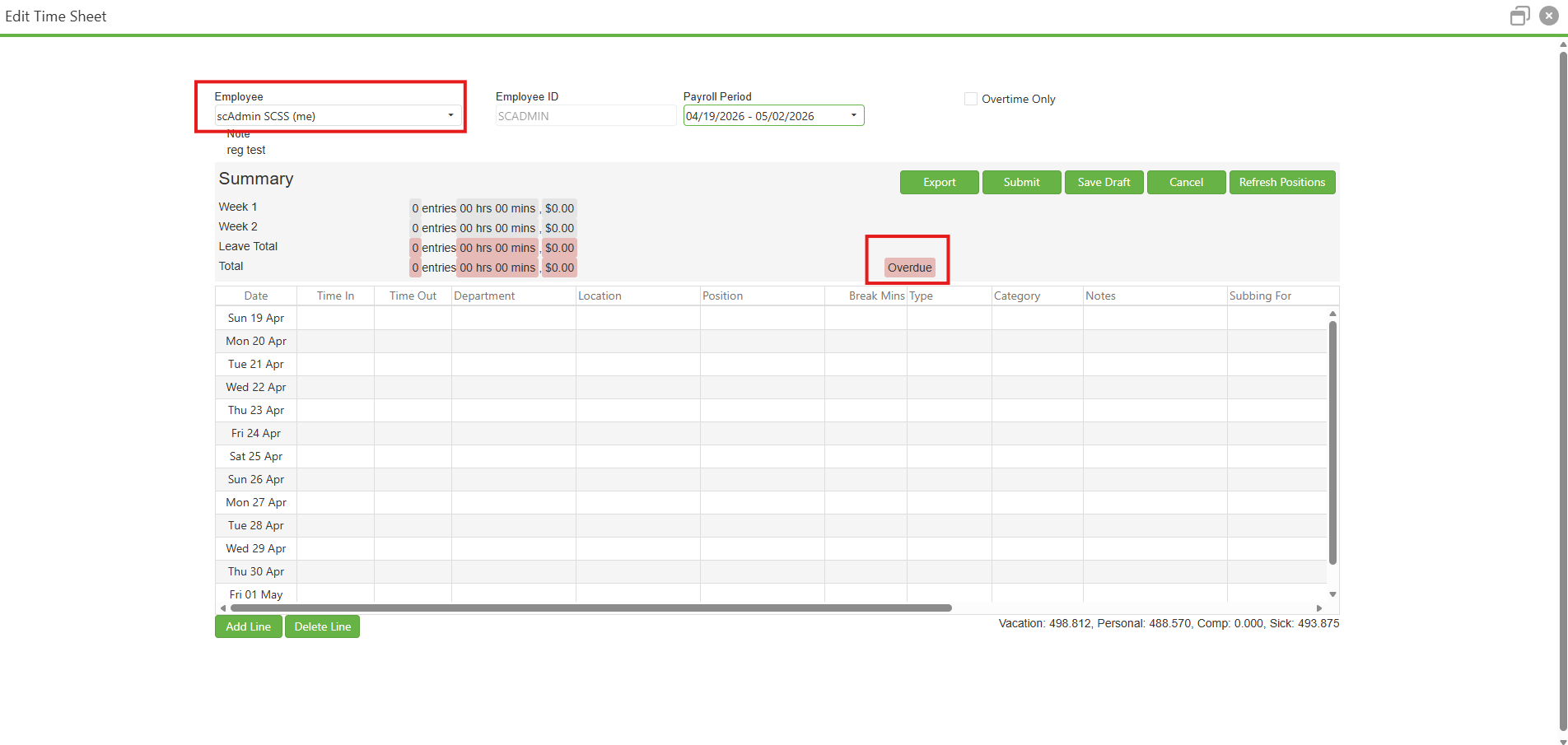
Task: Click the Position column header
Action: [763, 296]
